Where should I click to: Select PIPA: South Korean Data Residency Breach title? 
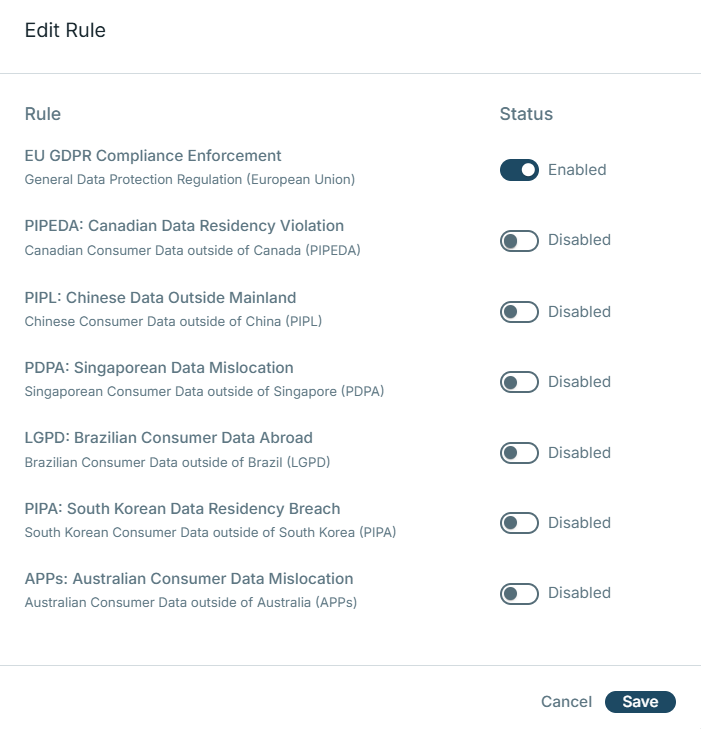tap(182, 508)
